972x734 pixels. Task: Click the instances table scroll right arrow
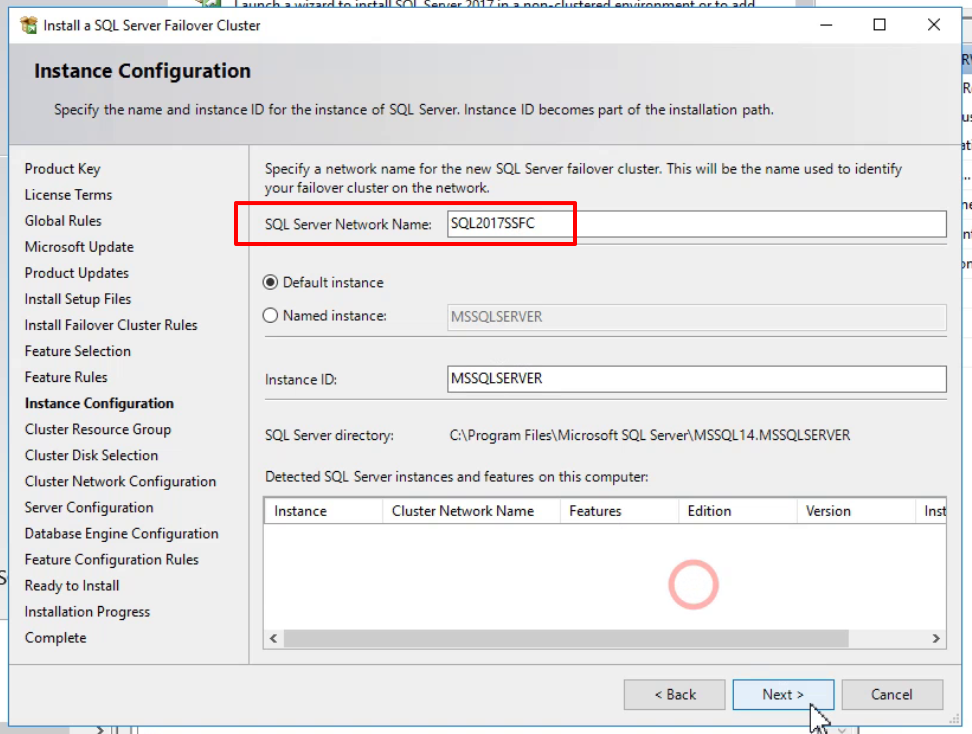[936, 639]
